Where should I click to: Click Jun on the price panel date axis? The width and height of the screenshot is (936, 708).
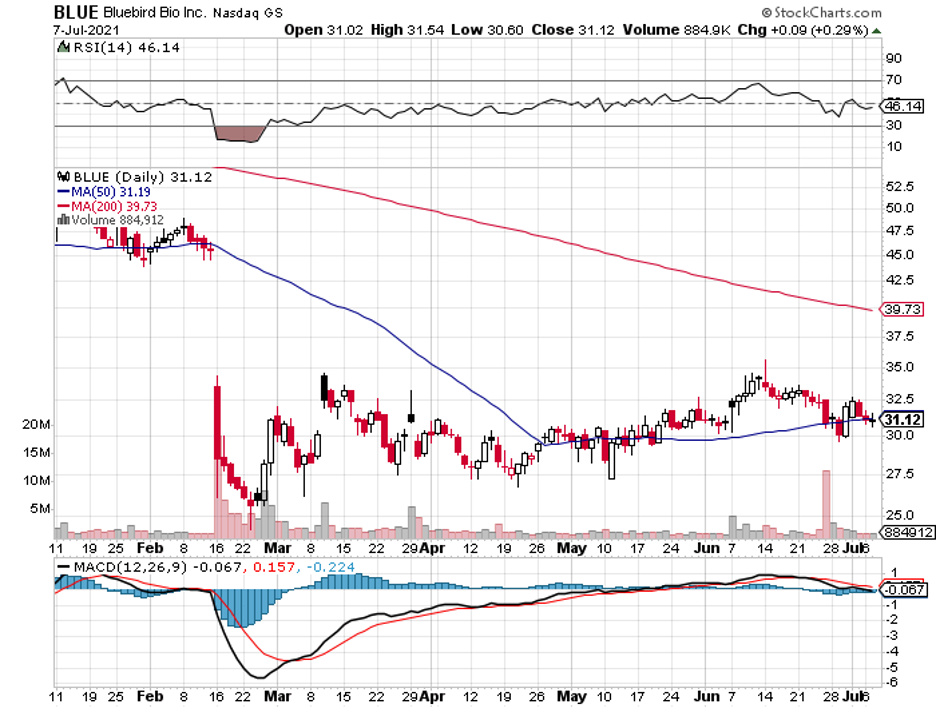tap(707, 548)
